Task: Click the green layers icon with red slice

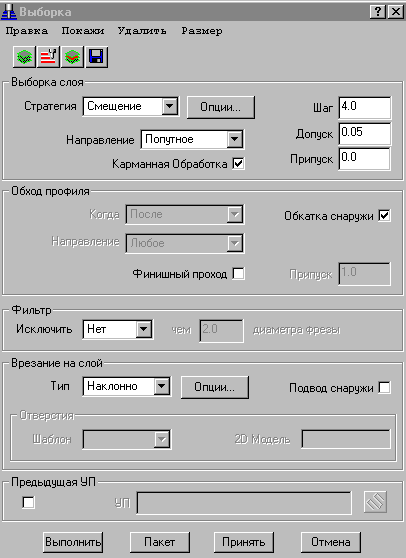Action: coord(72,57)
